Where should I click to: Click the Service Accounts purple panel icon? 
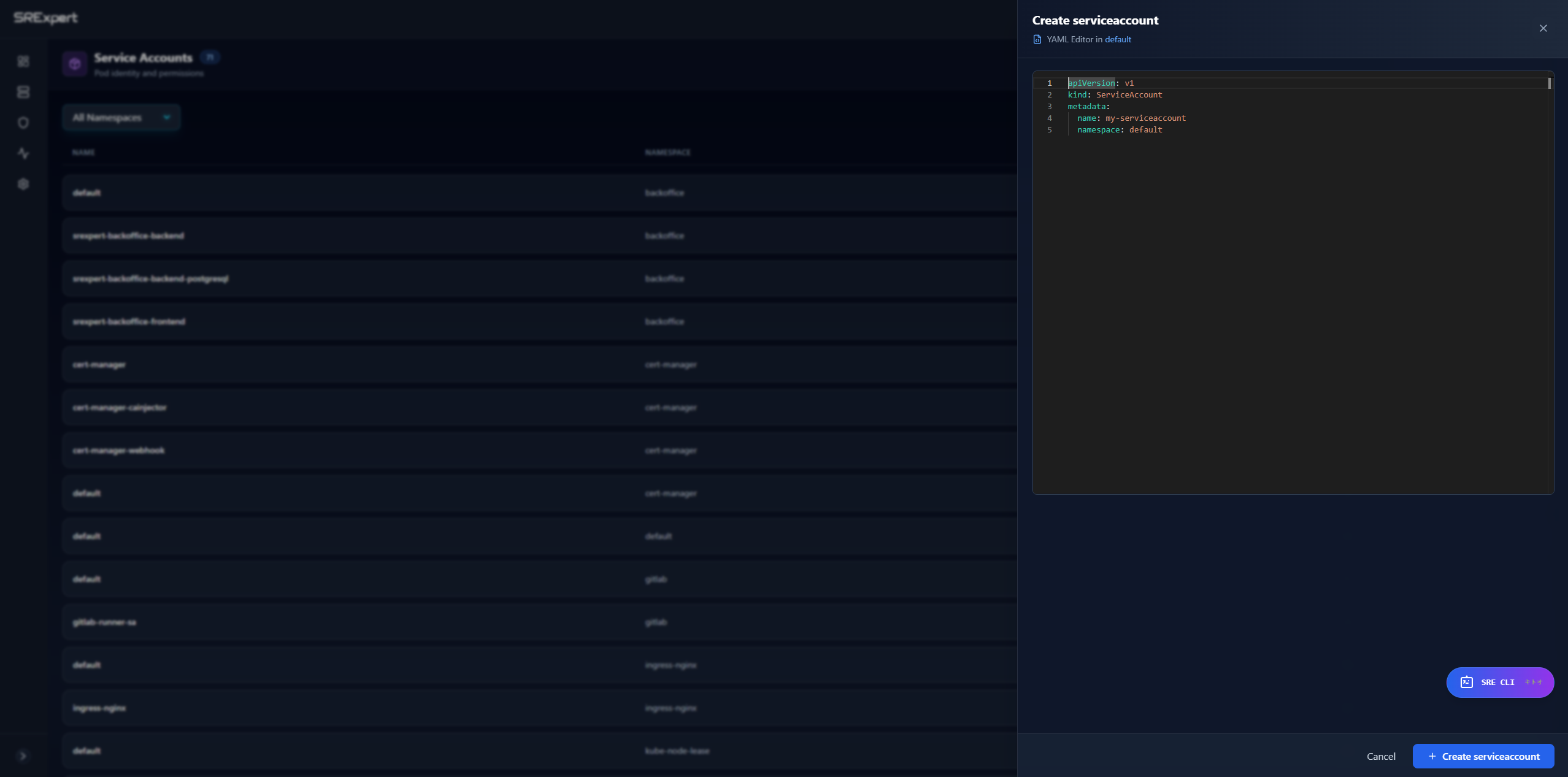[74, 63]
